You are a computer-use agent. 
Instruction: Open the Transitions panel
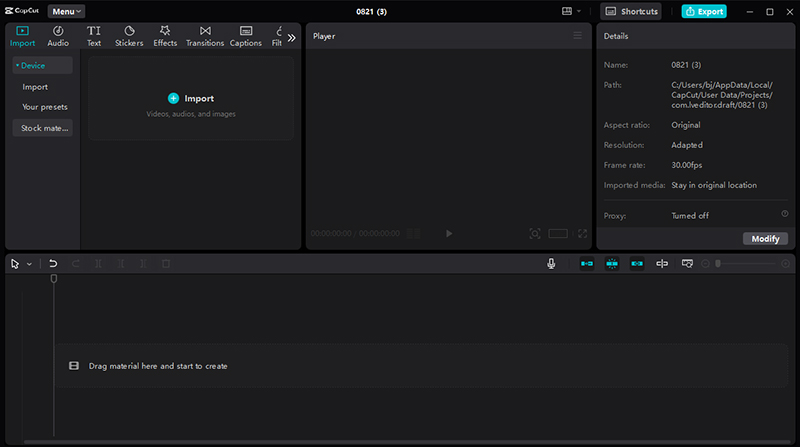[x=205, y=36]
